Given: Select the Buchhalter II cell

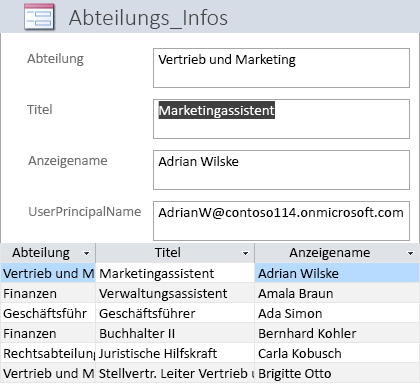Looking at the screenshot, I should tap(175, 333).
